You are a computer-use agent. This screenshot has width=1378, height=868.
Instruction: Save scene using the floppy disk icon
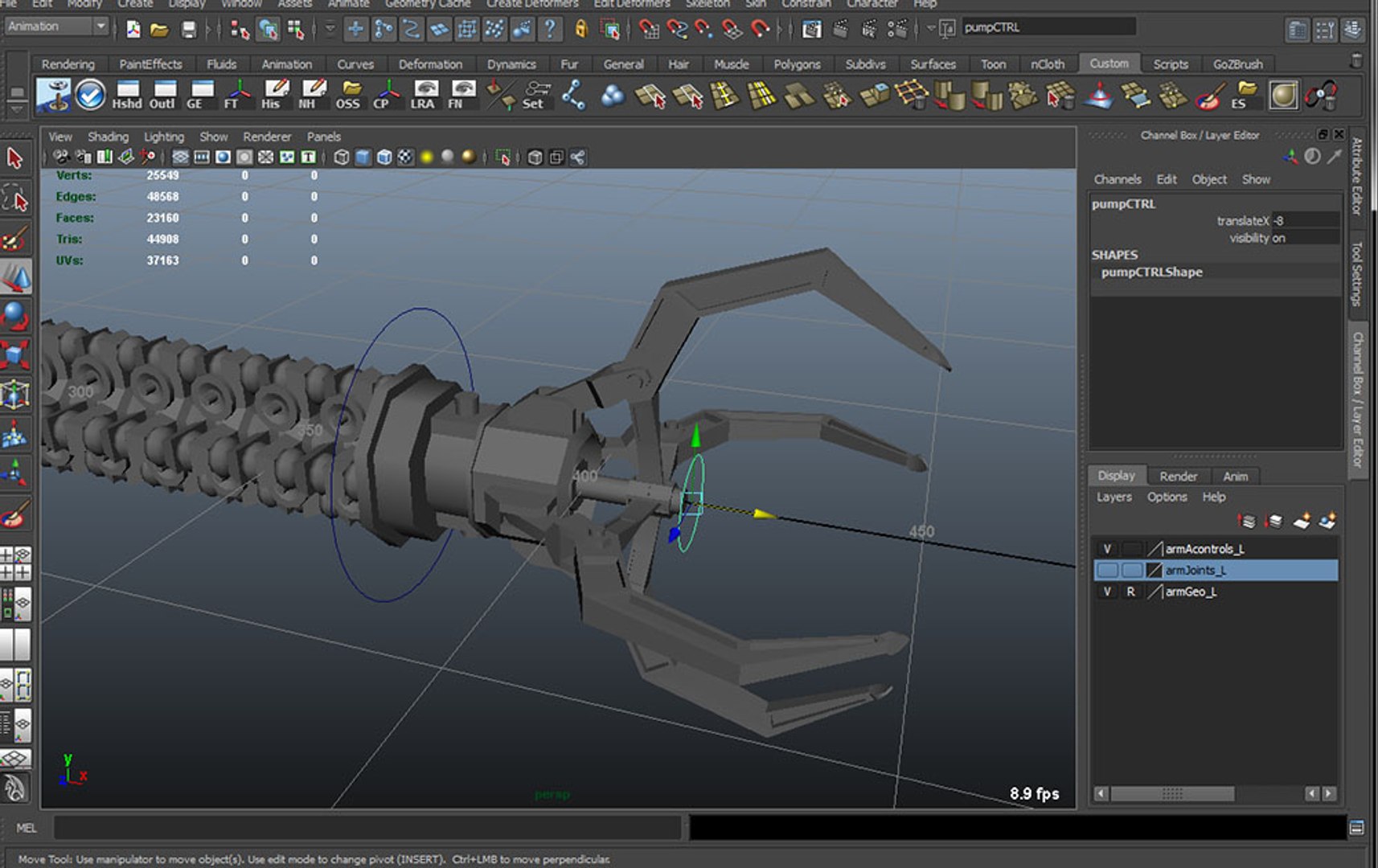(187, 31)
